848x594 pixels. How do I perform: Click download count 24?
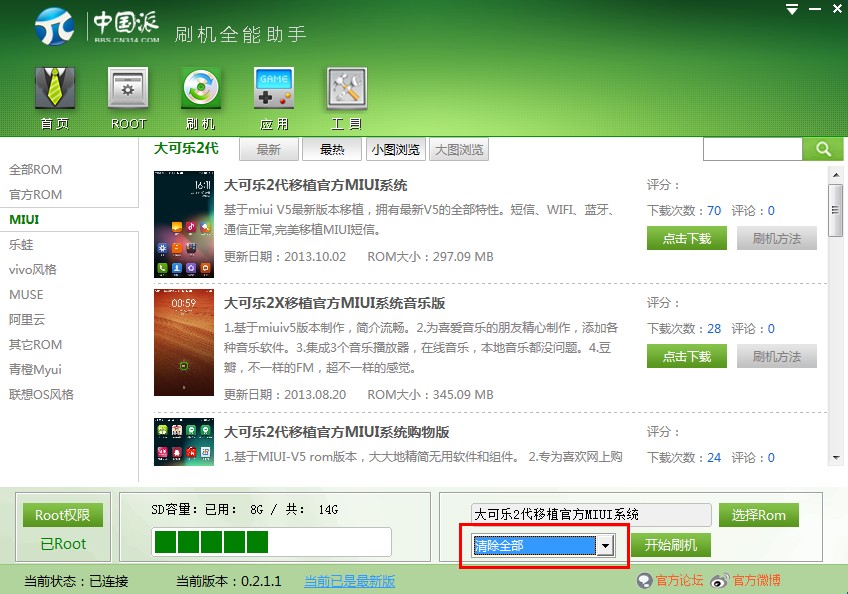(x=714, y=458)
